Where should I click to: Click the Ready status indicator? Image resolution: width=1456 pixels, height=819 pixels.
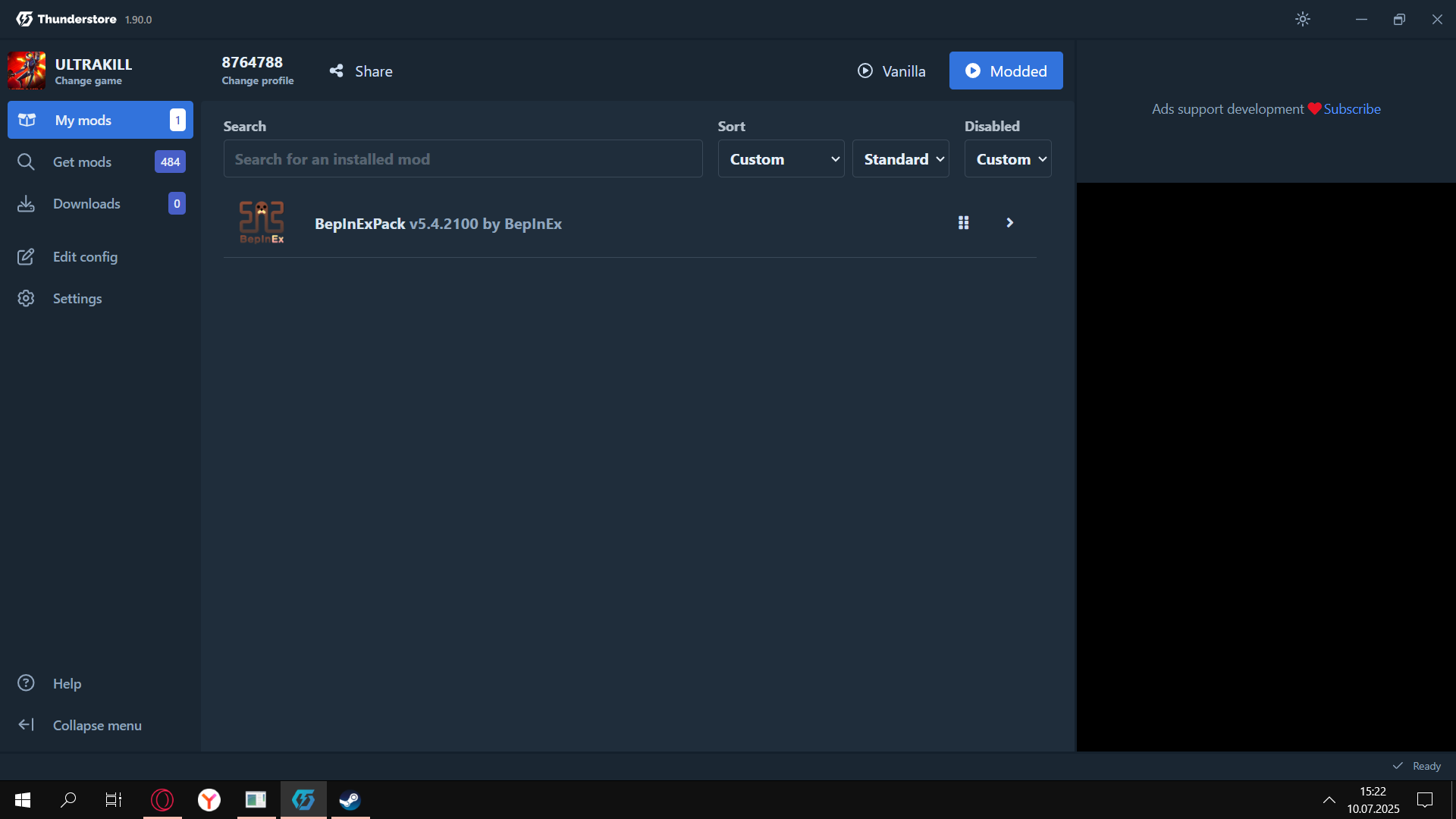(1417, 766)
